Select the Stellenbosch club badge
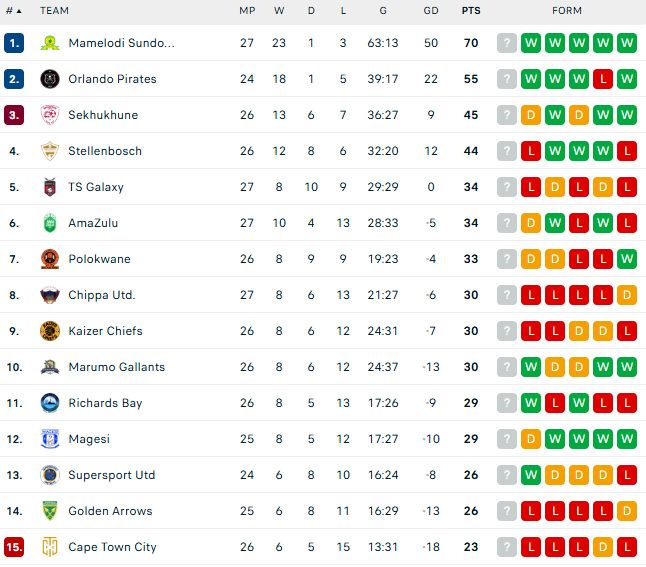 click(x=50, y=151)
